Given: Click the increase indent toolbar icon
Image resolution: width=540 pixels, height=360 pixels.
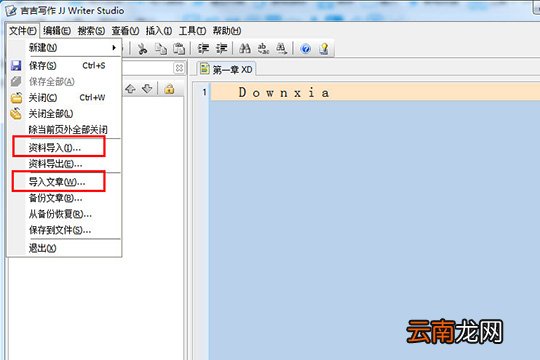Looking at the screenshot, I should (221, 49).
